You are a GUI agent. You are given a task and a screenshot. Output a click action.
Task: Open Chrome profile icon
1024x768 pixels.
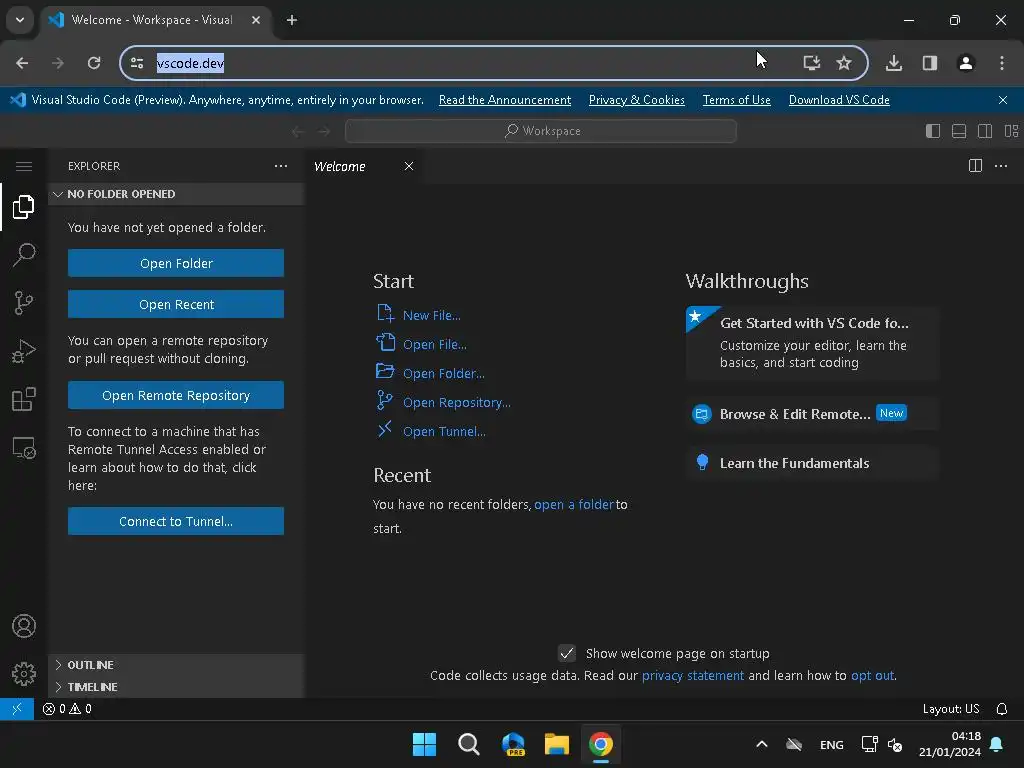(966, 63)
